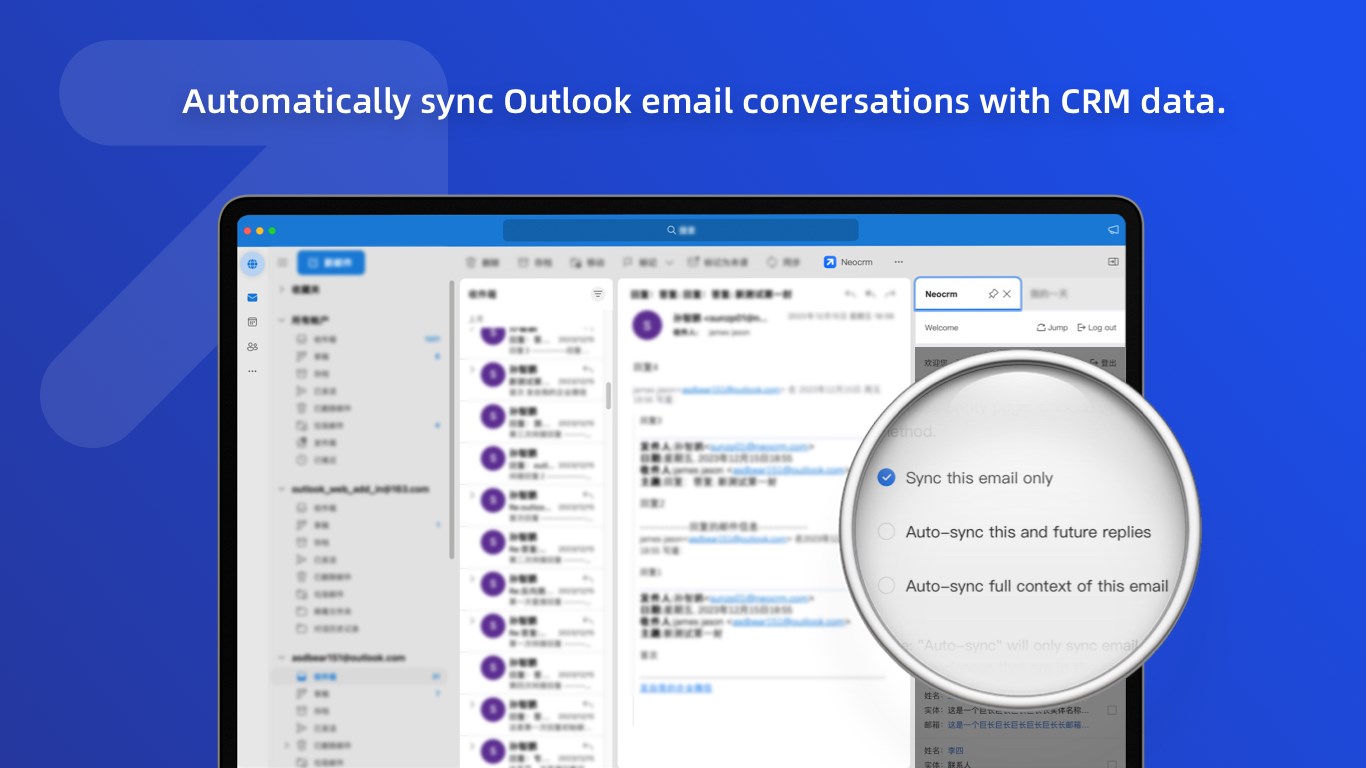This screenshot has width=1366, height=768.
Task: Open the Calendar view icon
Action: 252,322
